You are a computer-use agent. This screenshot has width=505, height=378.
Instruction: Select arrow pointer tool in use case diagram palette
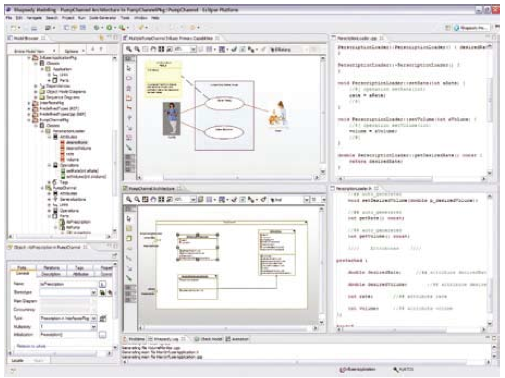point(129,68)
